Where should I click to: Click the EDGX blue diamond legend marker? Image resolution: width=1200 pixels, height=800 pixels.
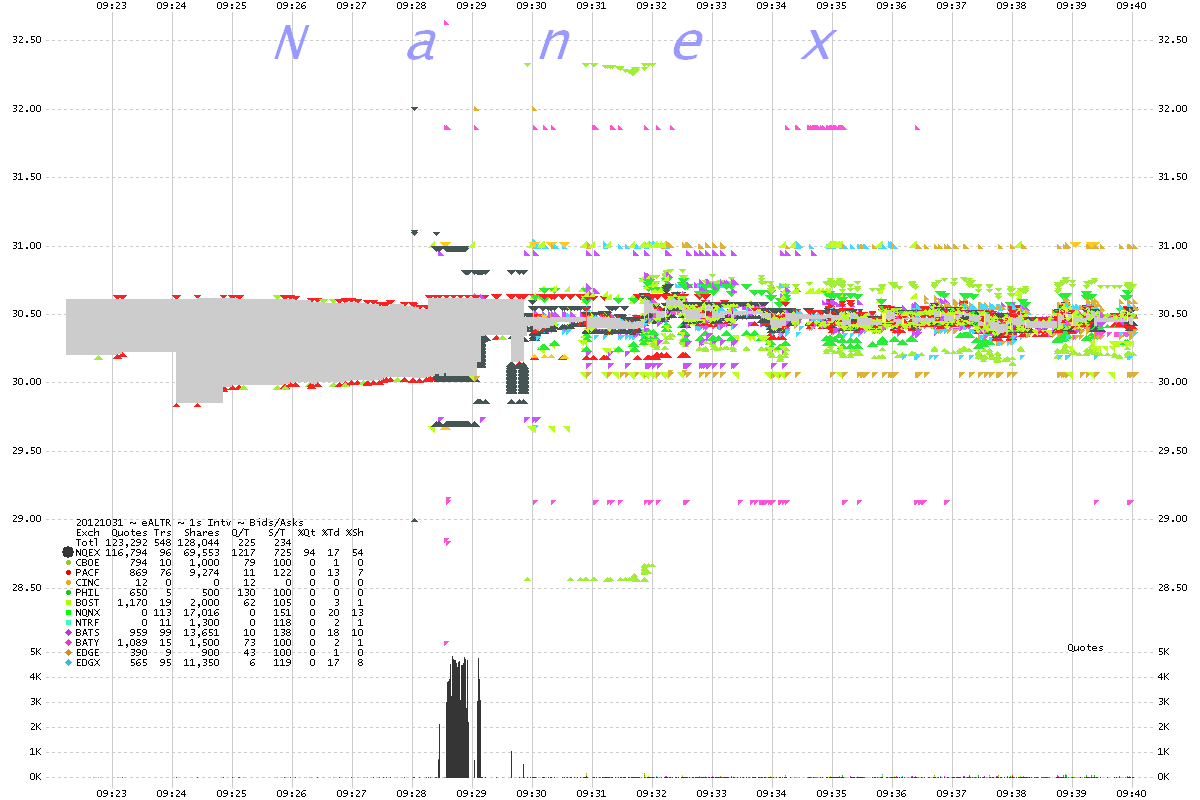click(x=68, y=663)
